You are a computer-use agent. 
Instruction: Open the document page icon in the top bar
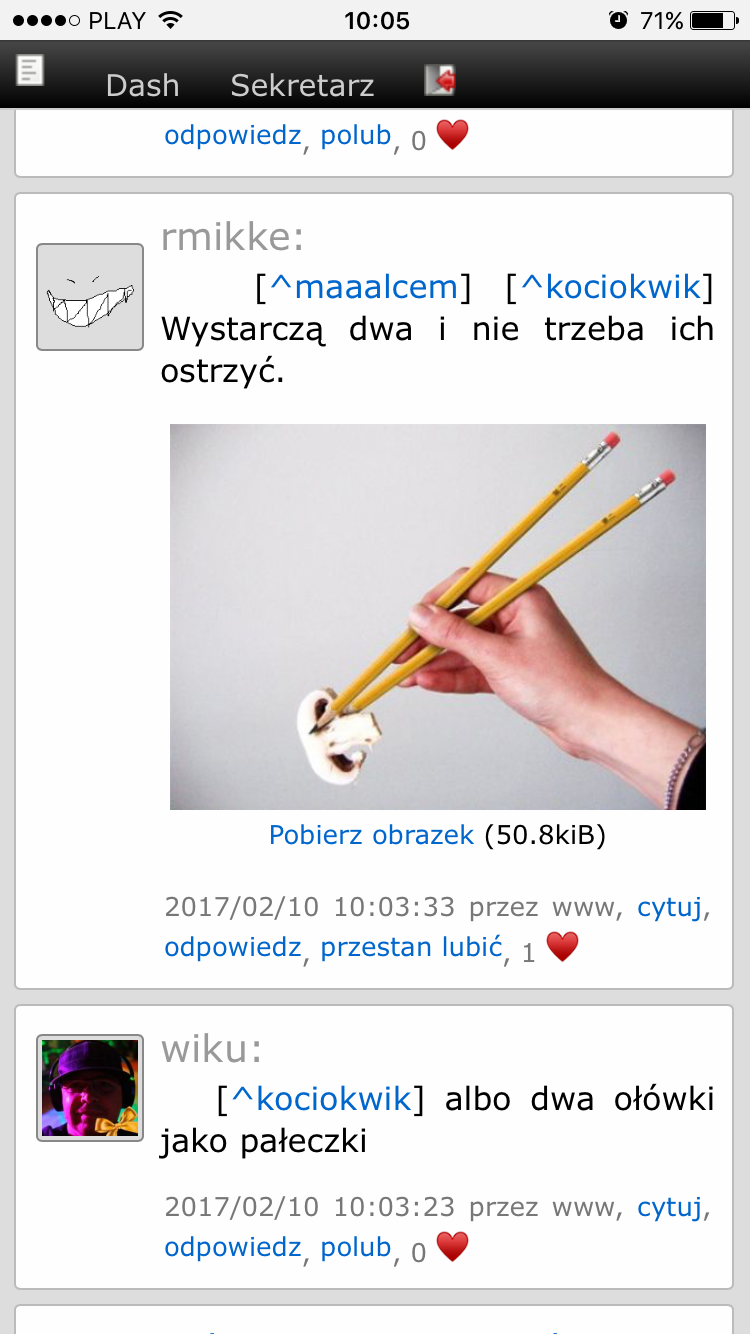click(30, 70)
